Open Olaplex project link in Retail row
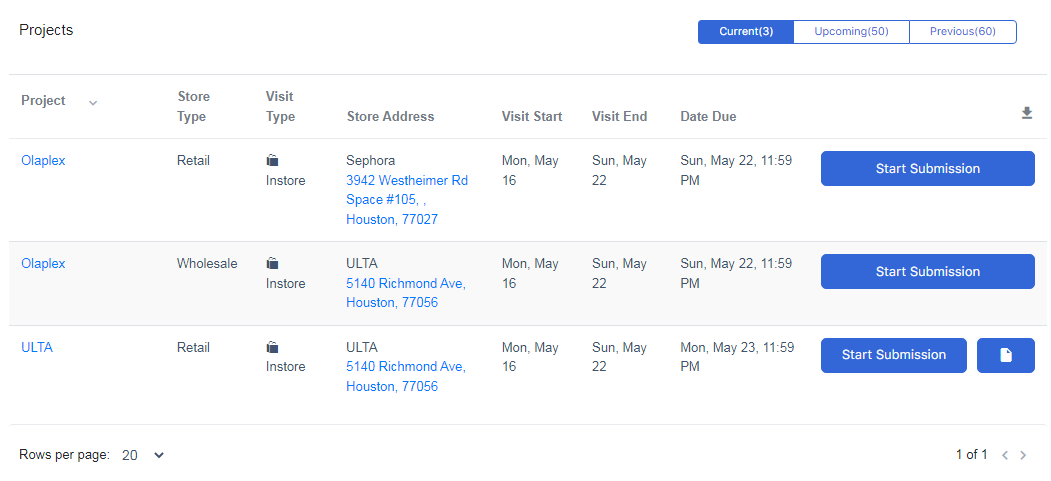 pos(43,160)
